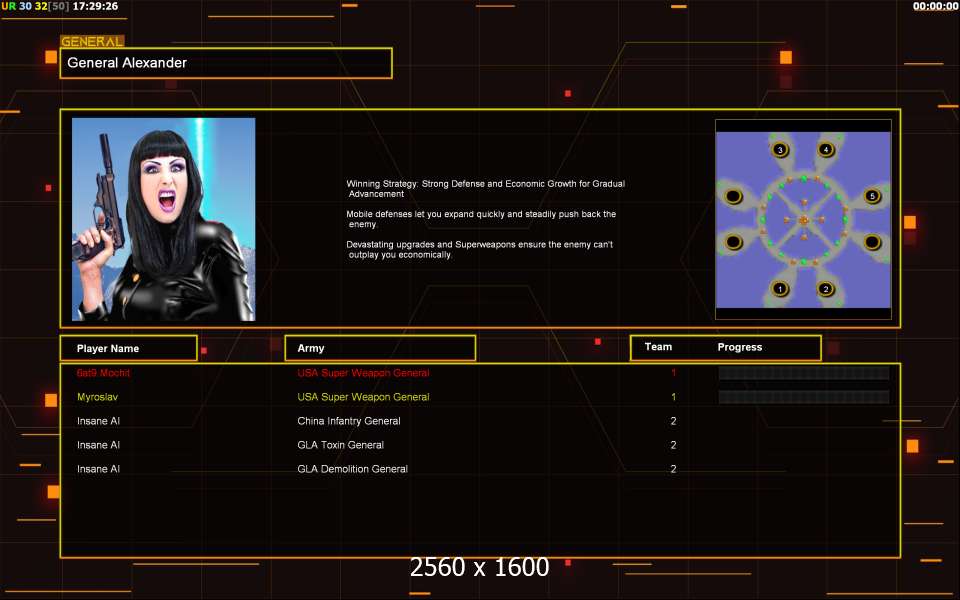
Task: Click the Mobile defenses description text
Action: pyautogui.click(x=481, y=219)
